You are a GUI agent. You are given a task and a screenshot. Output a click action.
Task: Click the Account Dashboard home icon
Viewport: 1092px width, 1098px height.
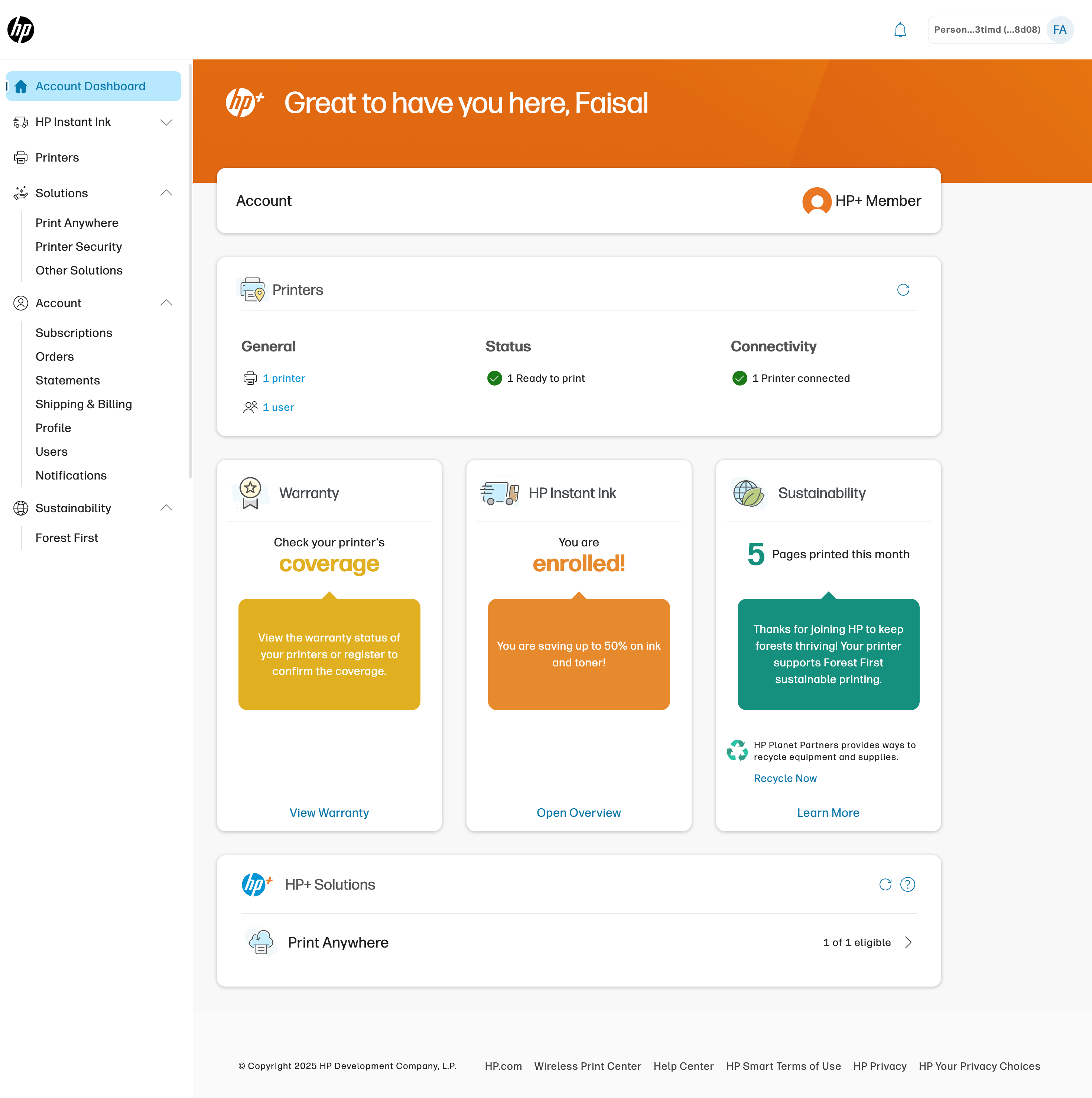21,87
